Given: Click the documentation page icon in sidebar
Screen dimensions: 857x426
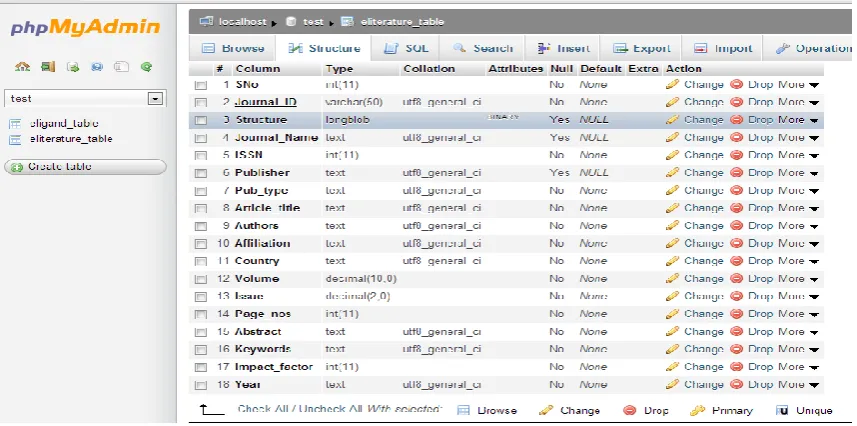Looking at the screenshot, I should (121, 67).
